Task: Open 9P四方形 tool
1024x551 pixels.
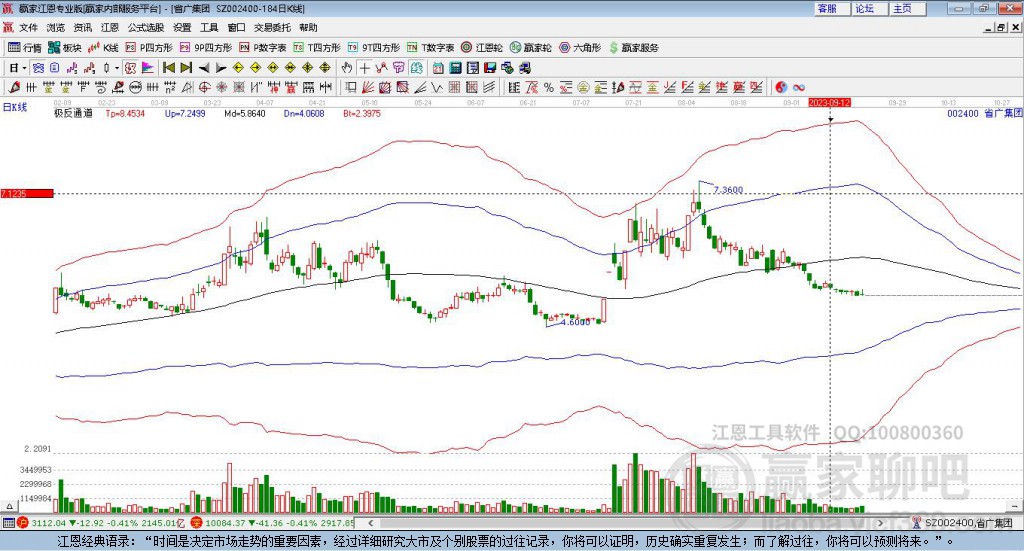Action: (x=206, y=48)
